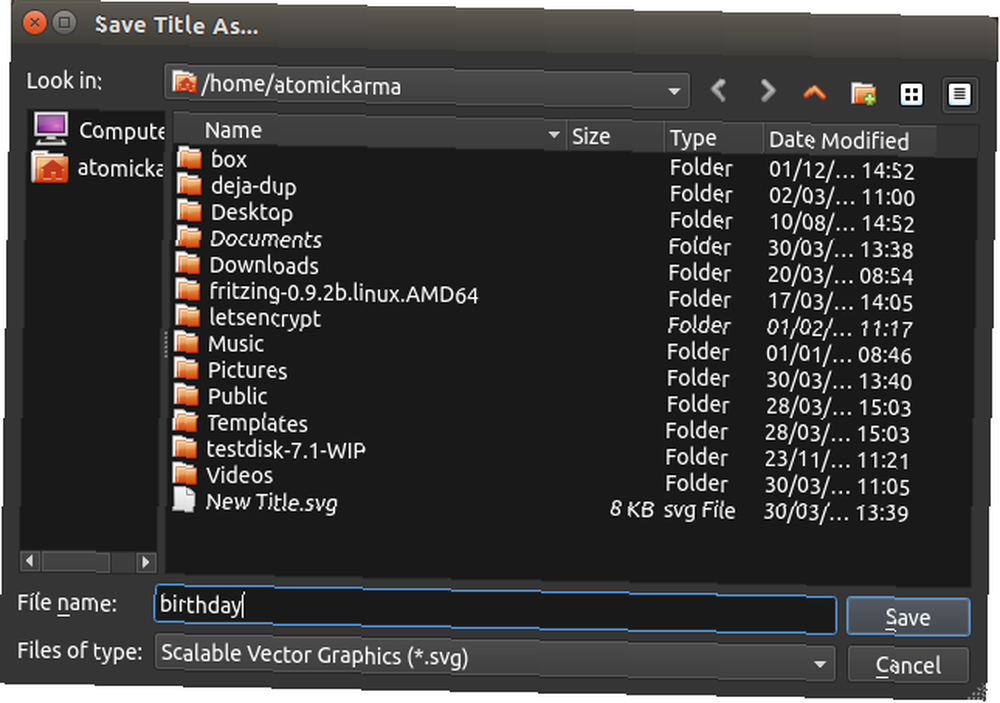Switch to detailed list view

[960, 94]
